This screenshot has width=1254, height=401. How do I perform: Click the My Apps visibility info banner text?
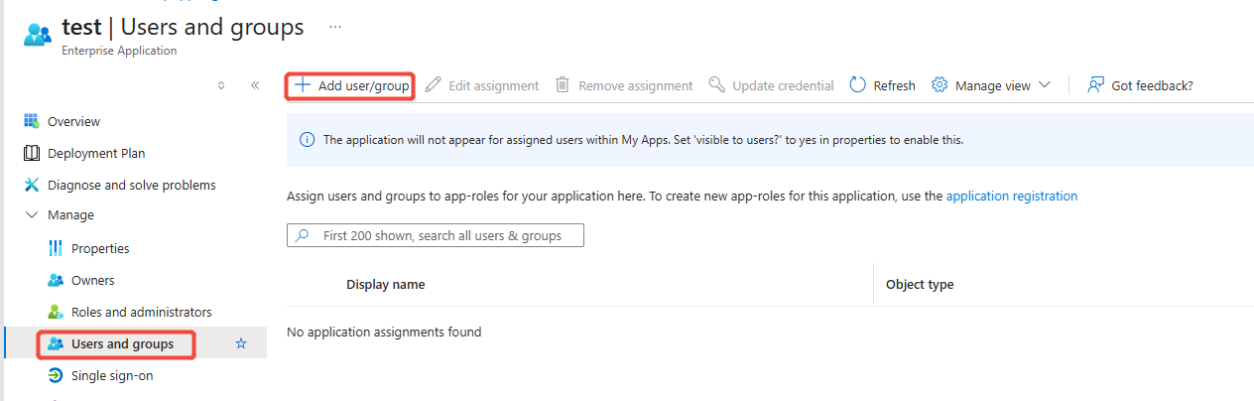click(643, 140)
